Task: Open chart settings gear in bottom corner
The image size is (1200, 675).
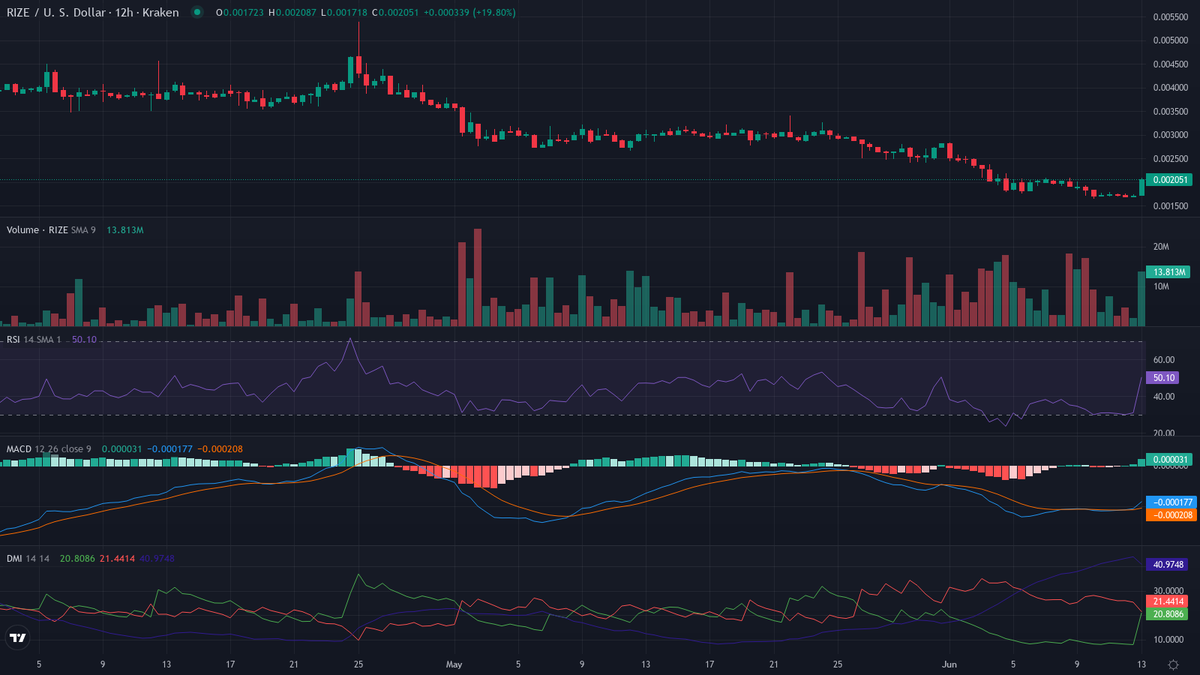Action: coord(1172,664)
